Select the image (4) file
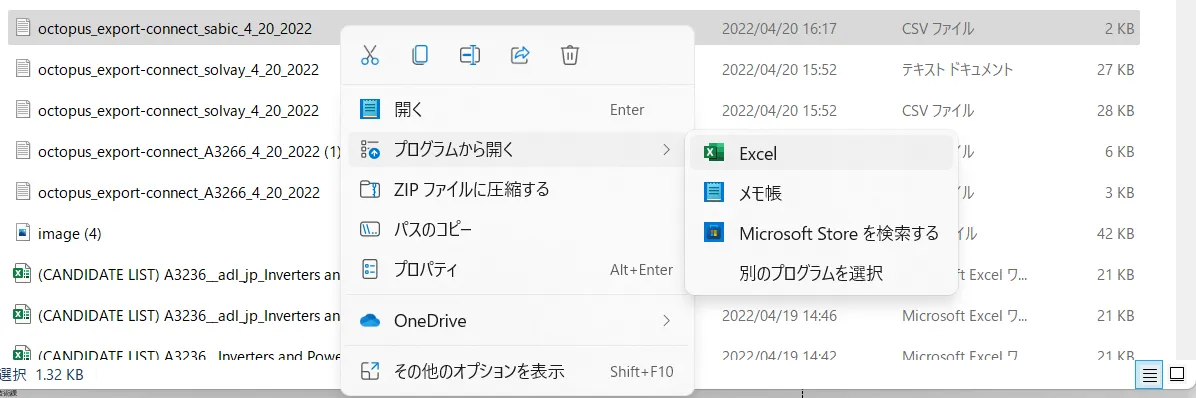Viewport: 1196px width, 398px height. [69, 234]
